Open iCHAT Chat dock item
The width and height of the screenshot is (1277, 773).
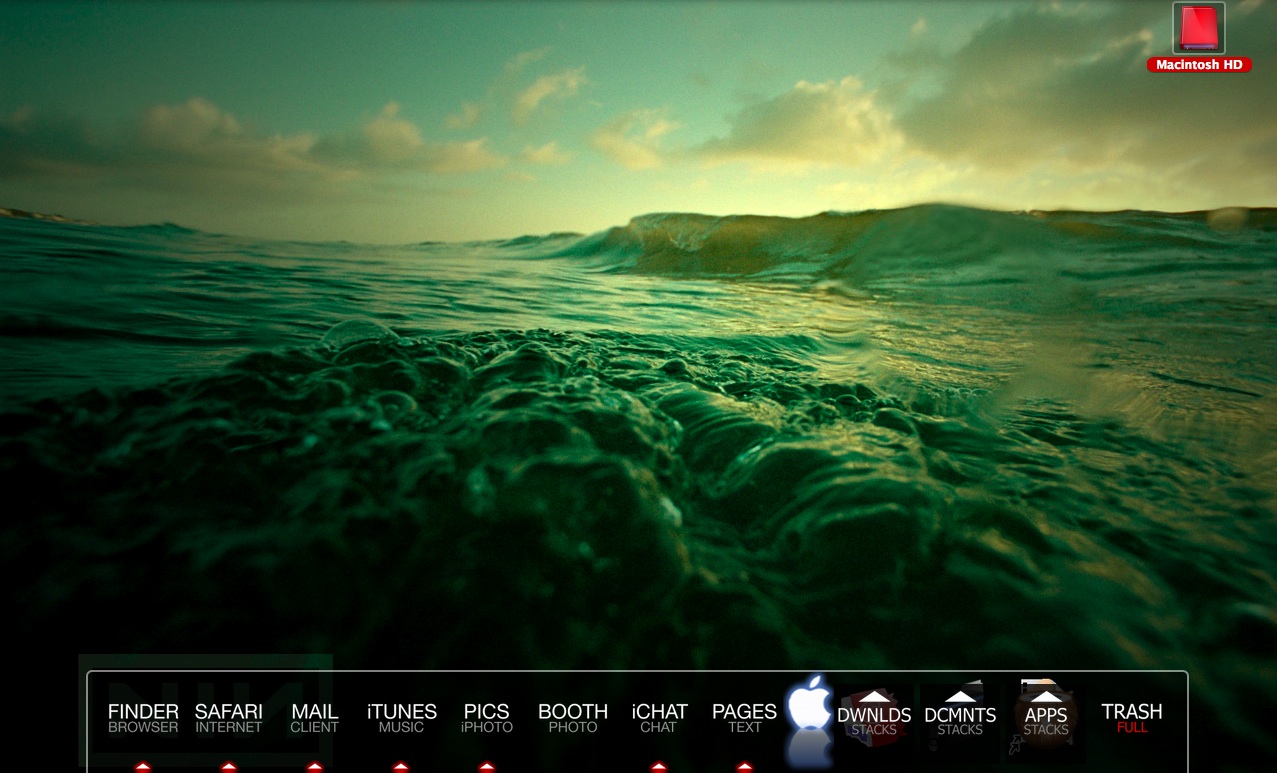click(659, 718)
